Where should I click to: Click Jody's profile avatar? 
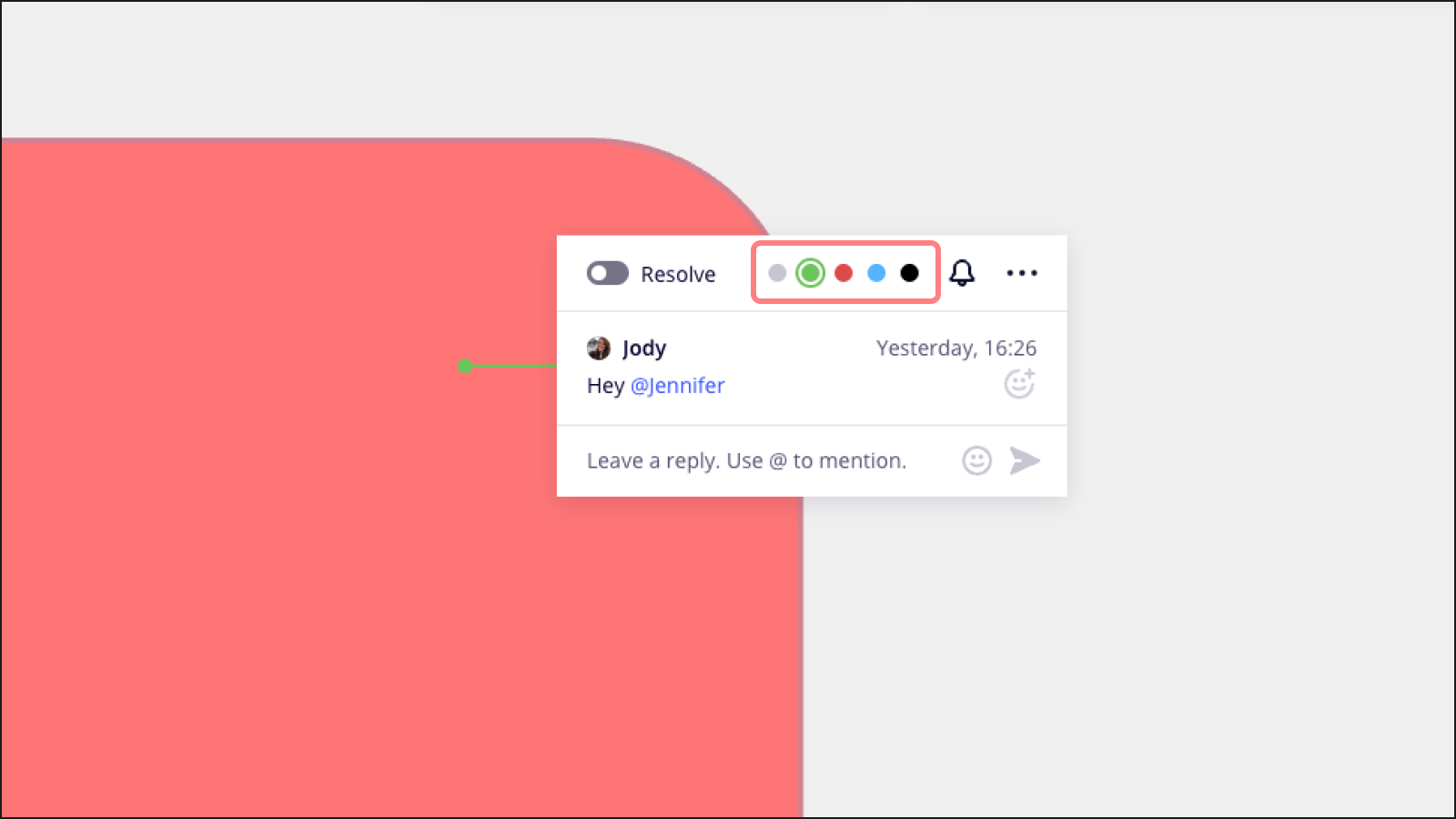tap(599, 348)
